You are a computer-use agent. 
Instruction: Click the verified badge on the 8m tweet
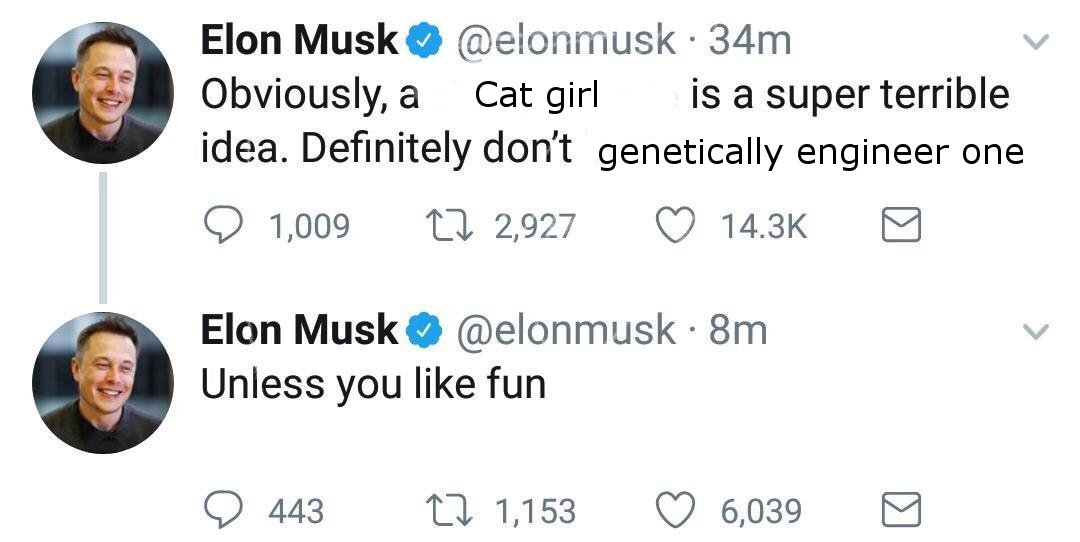(425, 331)
